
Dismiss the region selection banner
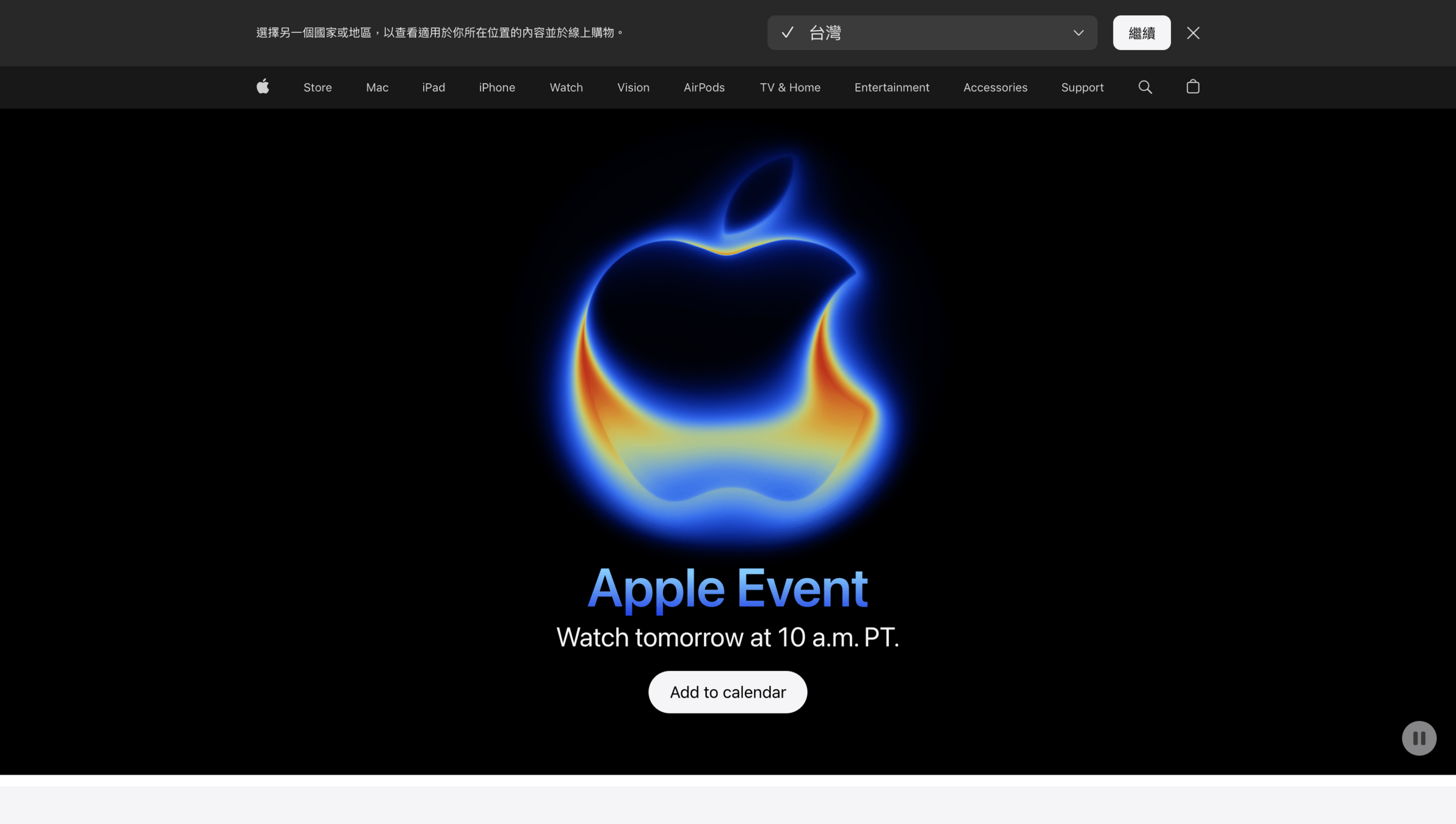coord(1193,33)
